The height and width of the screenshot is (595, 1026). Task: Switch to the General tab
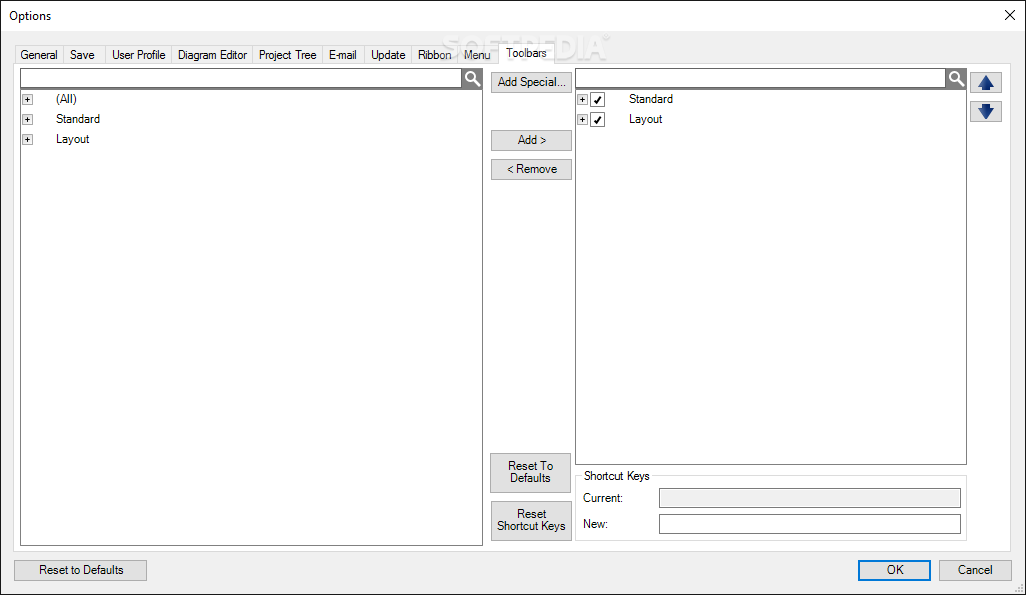pos(39,55)
